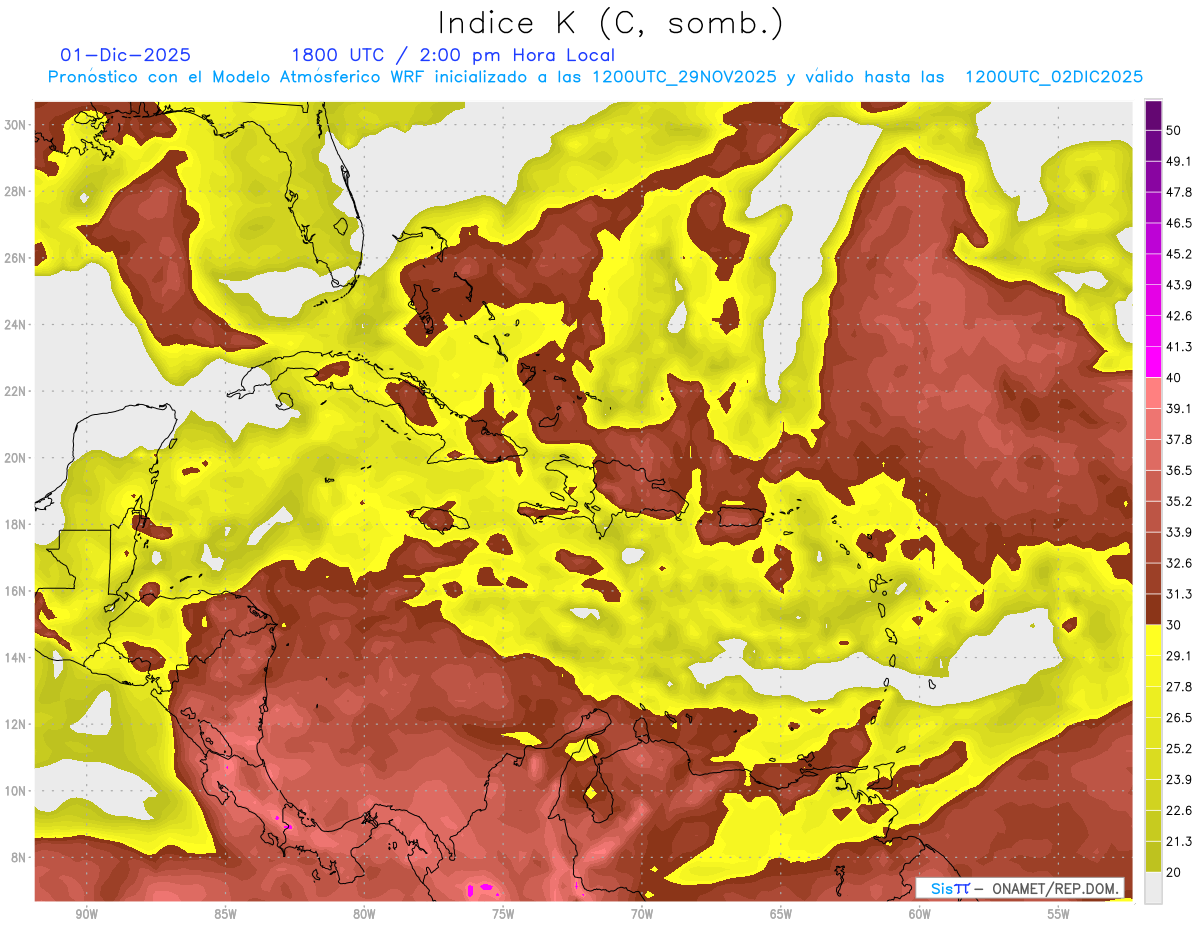This screenshot has height=927, width=1200.
Task: Pick the magenta colorbar segment between 40 and 41.3
Action: [1153, 362]
